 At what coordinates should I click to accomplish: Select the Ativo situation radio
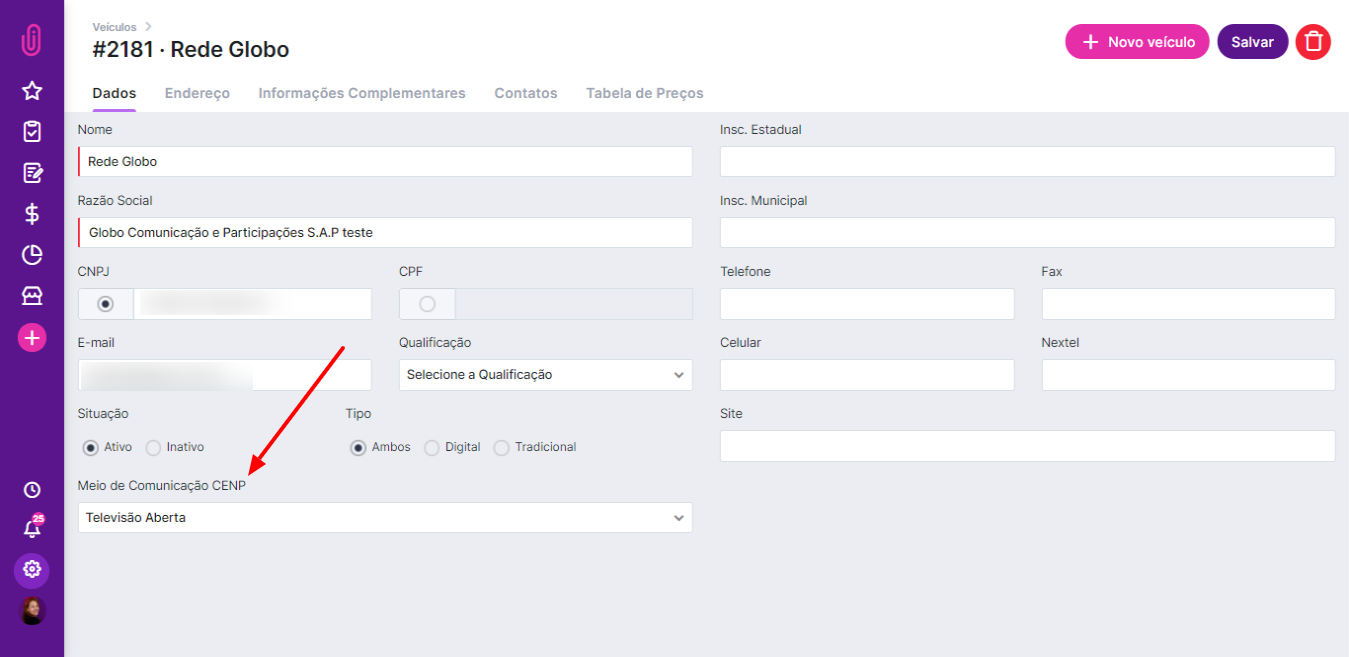click(x=91, y=447)
